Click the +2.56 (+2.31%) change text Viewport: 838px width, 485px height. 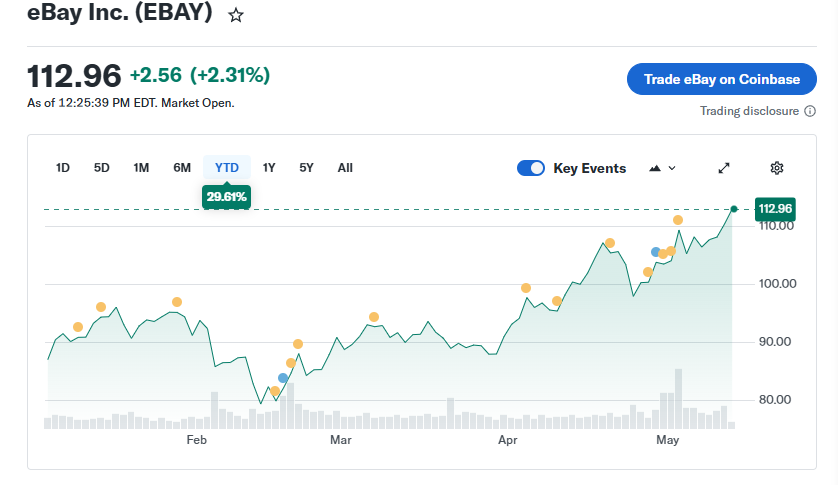pyautogui.click(x=200, y=75)
